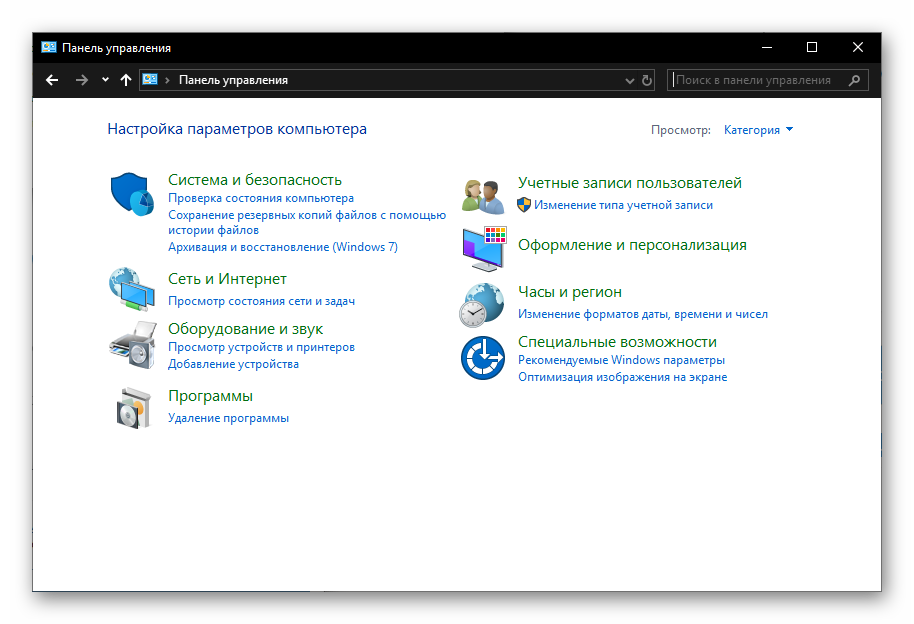Open Программы category heading
The image size is (914, 624).
[210, 396]
